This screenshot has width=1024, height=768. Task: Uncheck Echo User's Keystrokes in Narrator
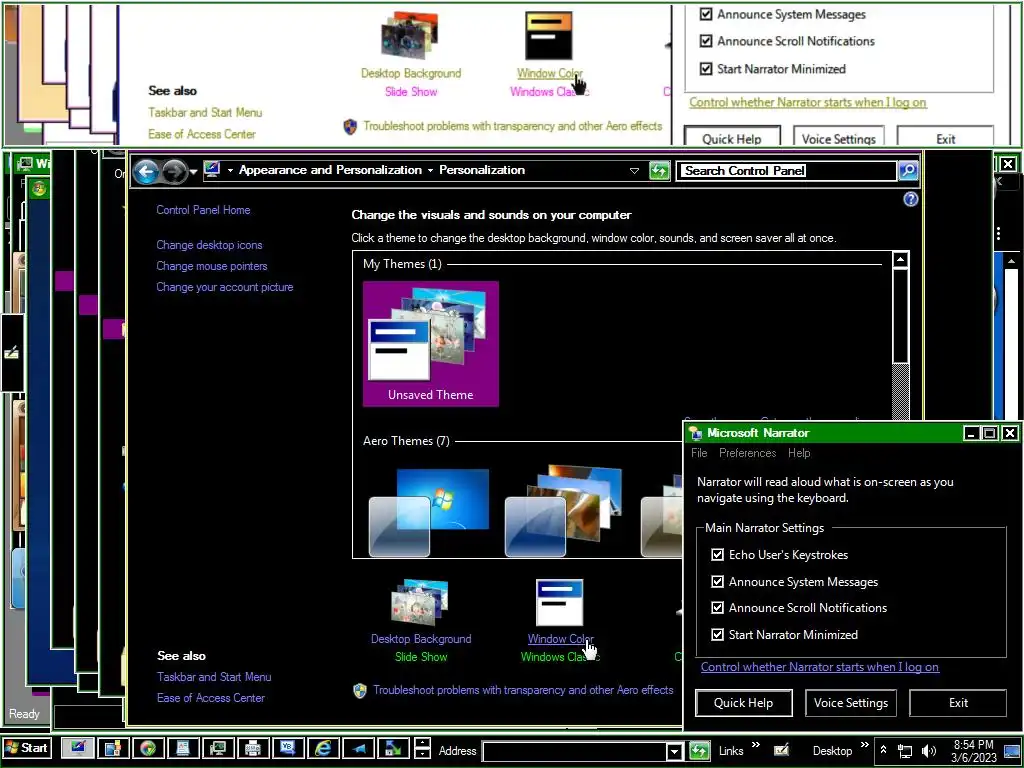point(717,554)
